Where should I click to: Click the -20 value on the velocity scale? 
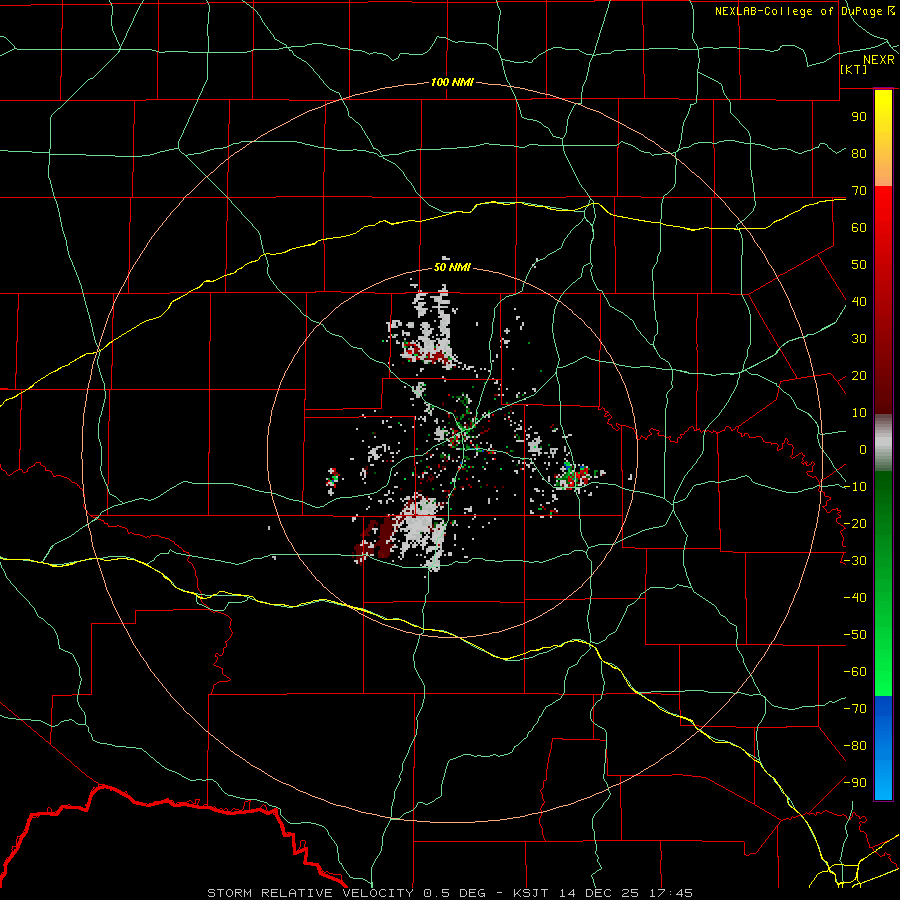coord(855,523)
